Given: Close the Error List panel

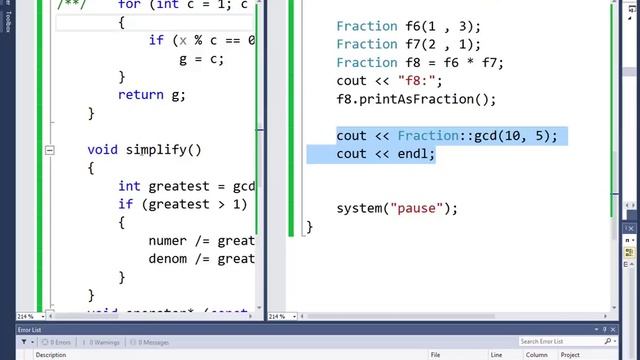Looking at the screenshot, I should pyautogui.click(x=613, y=329).
